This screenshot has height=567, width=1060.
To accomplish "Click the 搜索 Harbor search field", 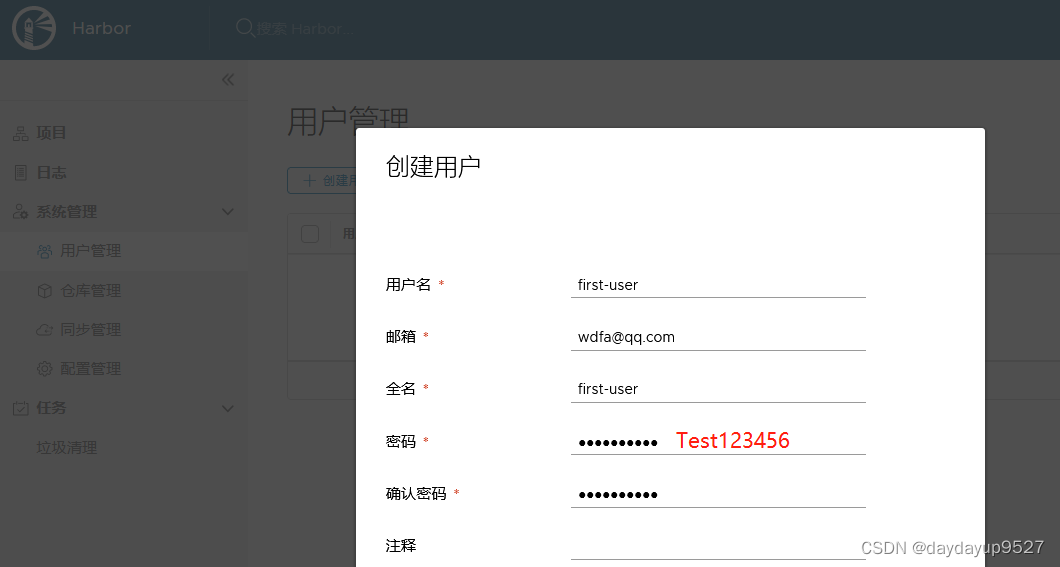I will click(304, 28).
